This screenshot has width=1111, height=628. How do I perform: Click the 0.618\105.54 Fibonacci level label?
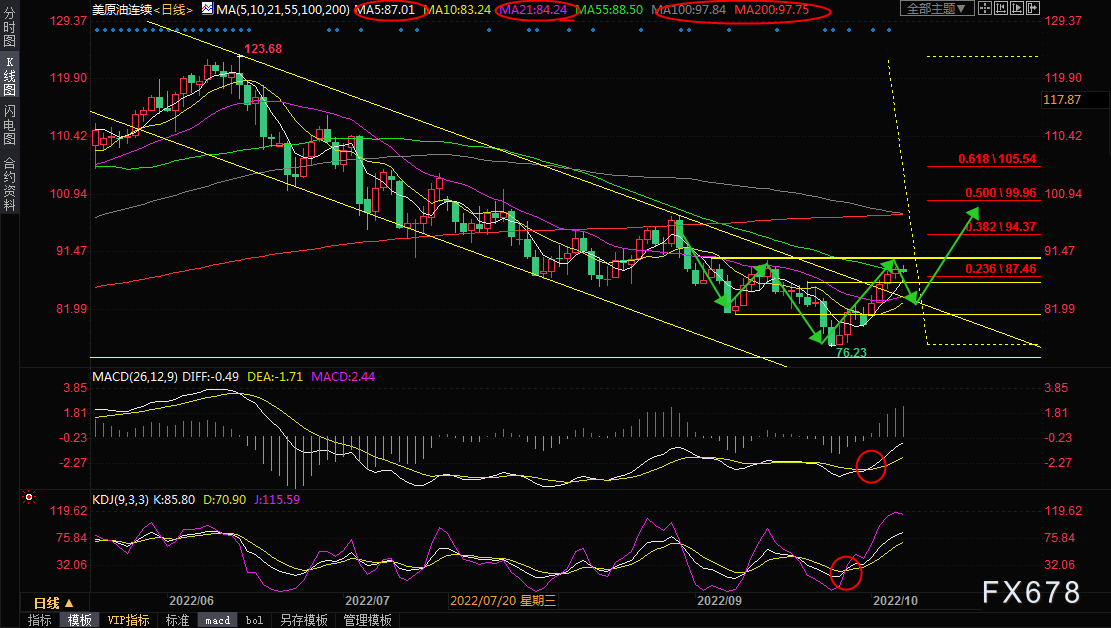[x=997, y=159]
